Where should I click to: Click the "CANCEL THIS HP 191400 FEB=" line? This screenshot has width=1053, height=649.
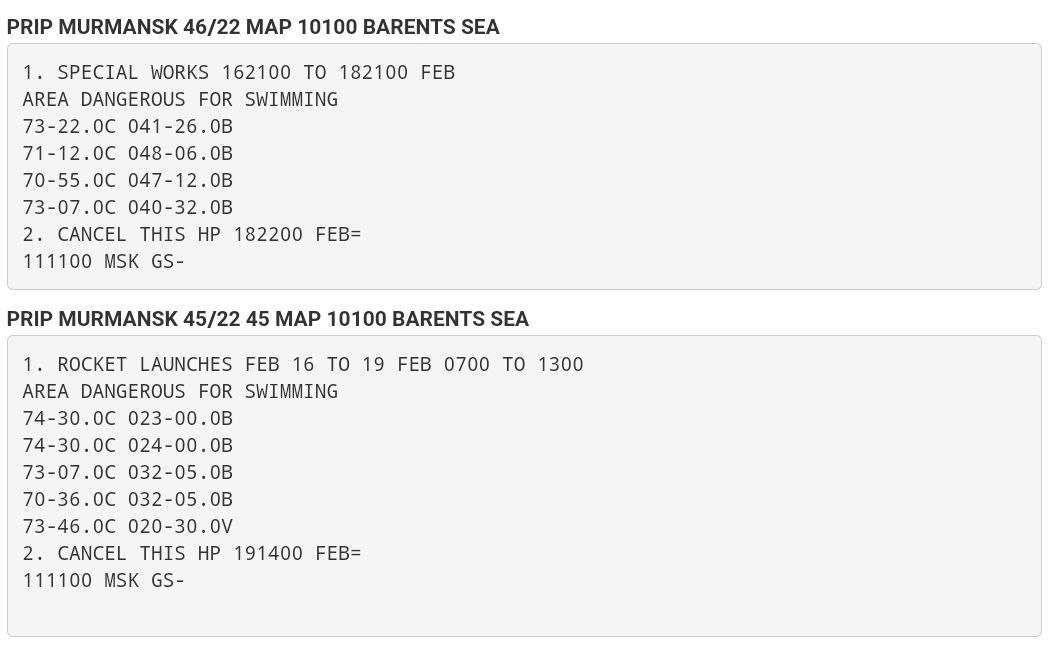(191, 554)
